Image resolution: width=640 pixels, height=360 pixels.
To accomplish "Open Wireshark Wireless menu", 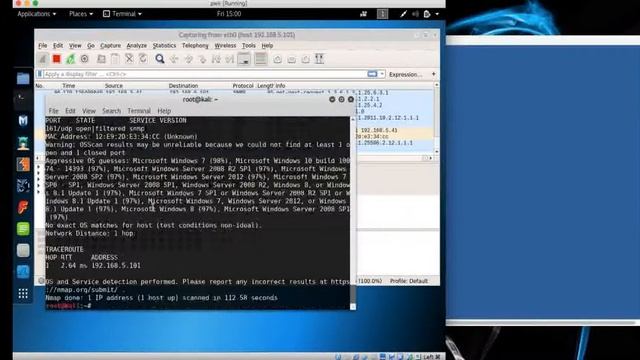I will (225, 46).
